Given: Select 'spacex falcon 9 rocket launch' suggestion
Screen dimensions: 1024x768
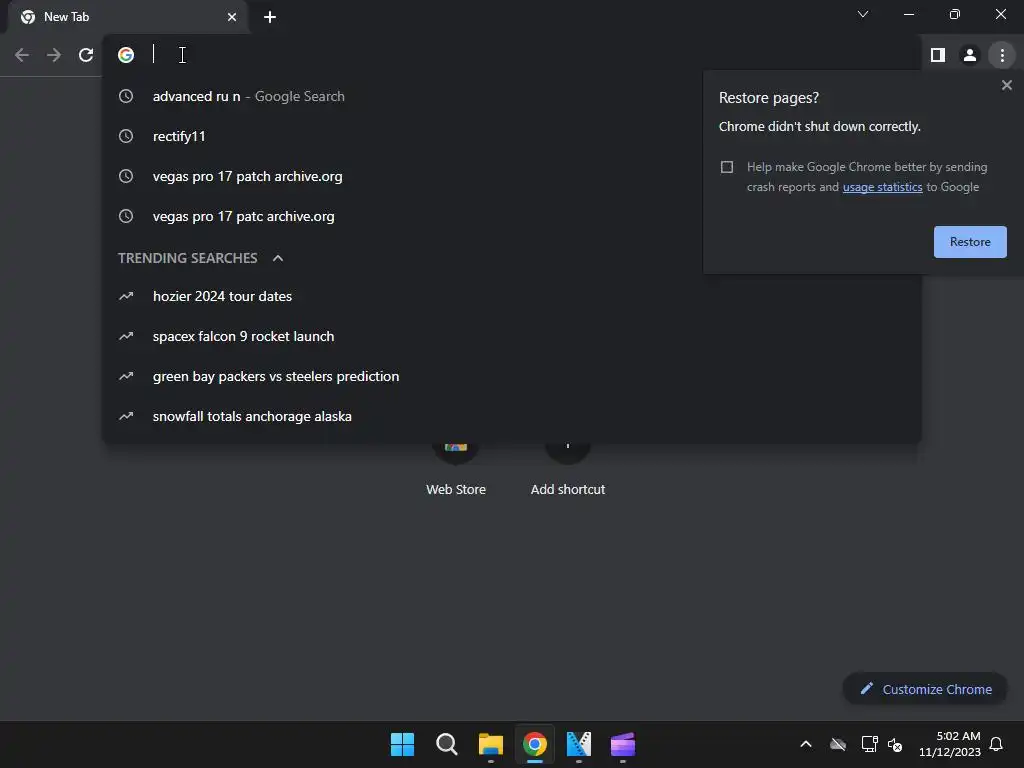Looking at the screenshot, I should (x=511, y=336).
